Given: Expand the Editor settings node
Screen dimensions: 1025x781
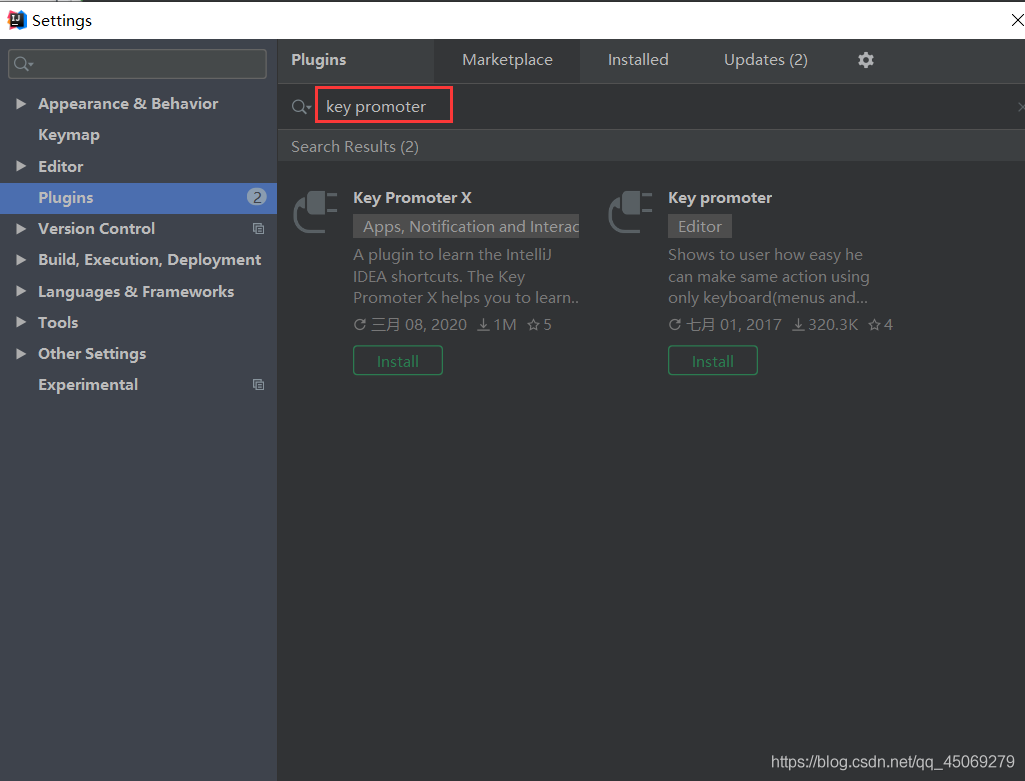Looking at the screenshot, I should (x=21, y=166).
